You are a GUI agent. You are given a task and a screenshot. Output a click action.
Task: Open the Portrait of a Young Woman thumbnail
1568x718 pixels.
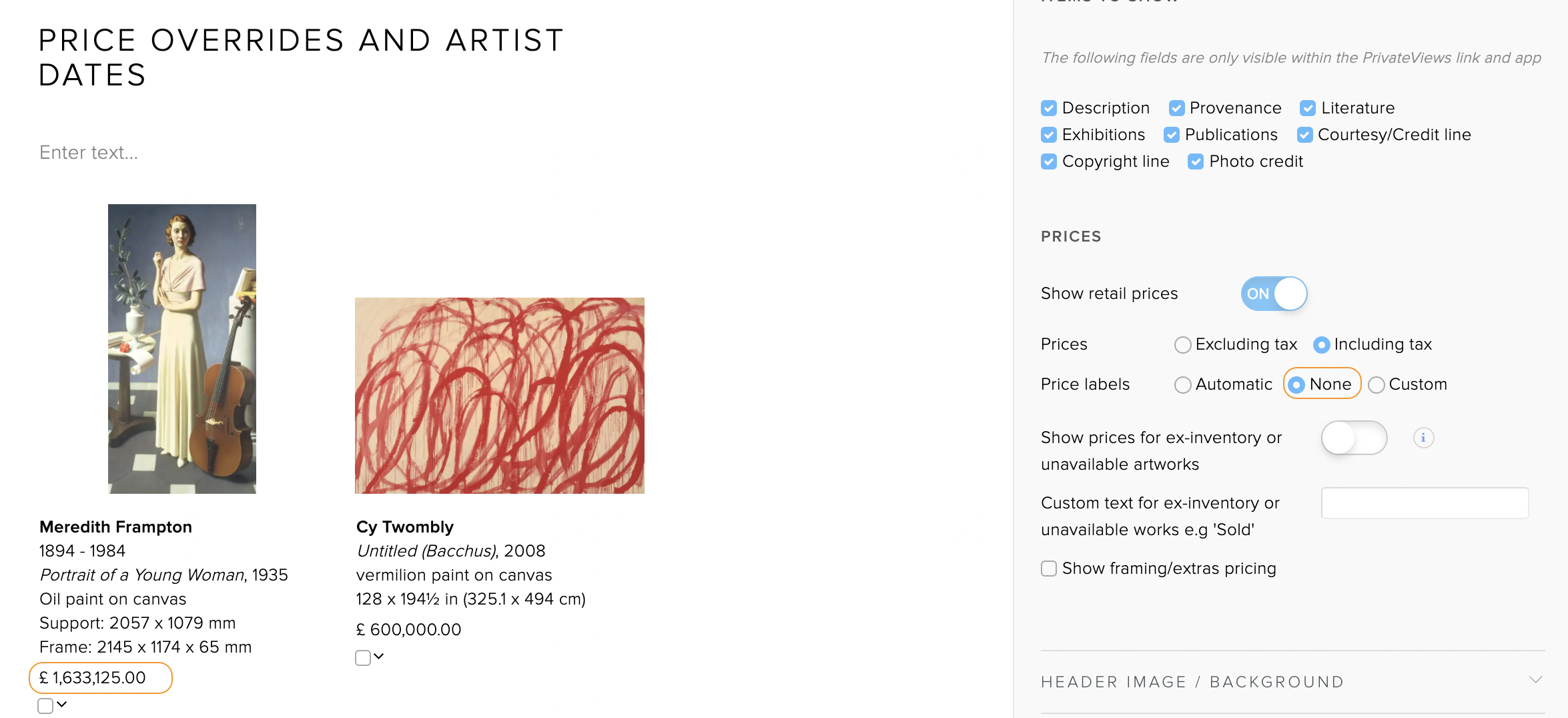click(x=182, y=349)
